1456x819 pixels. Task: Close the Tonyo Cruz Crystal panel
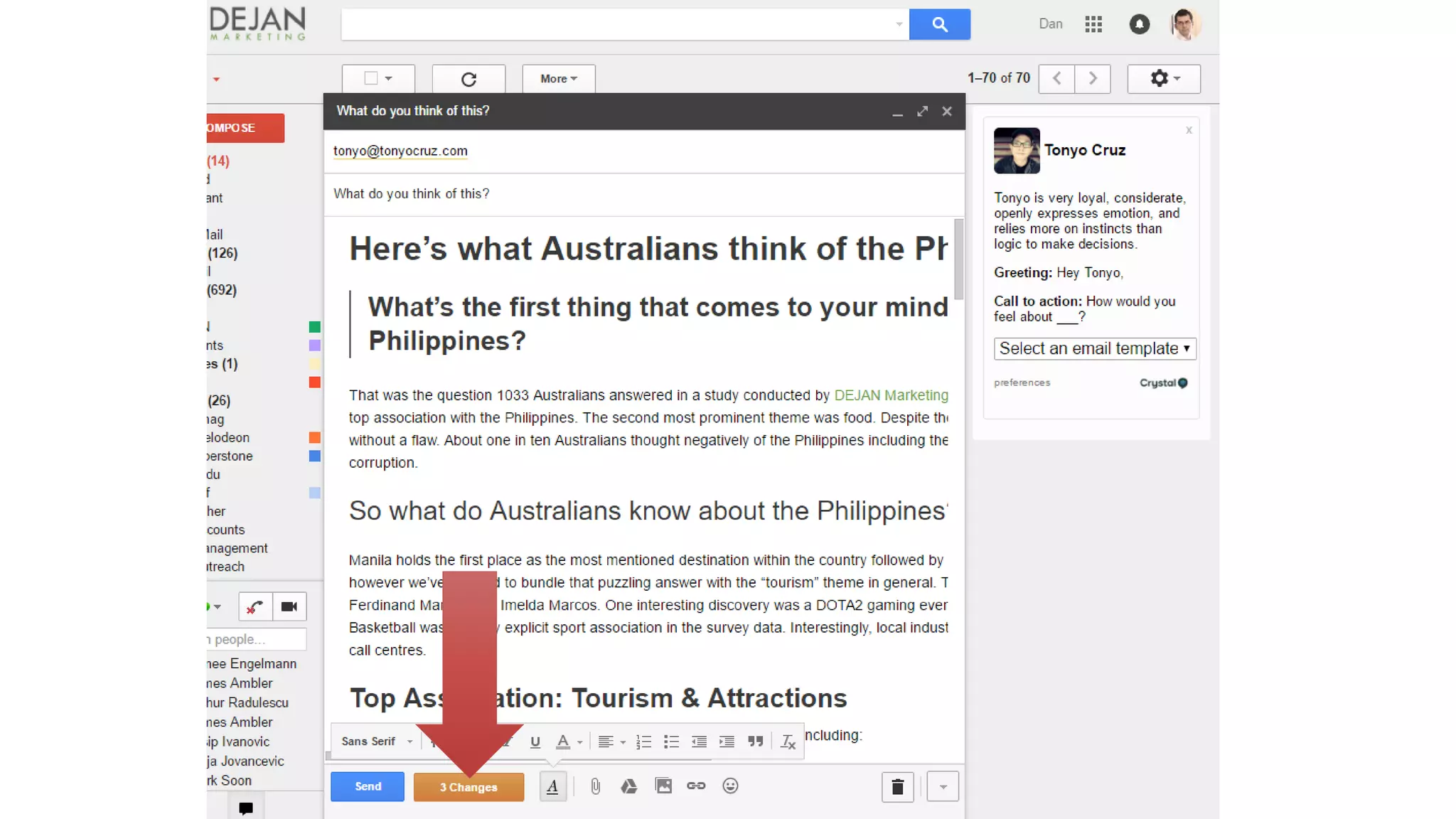pyautogui.click(x=1189, y=130)
